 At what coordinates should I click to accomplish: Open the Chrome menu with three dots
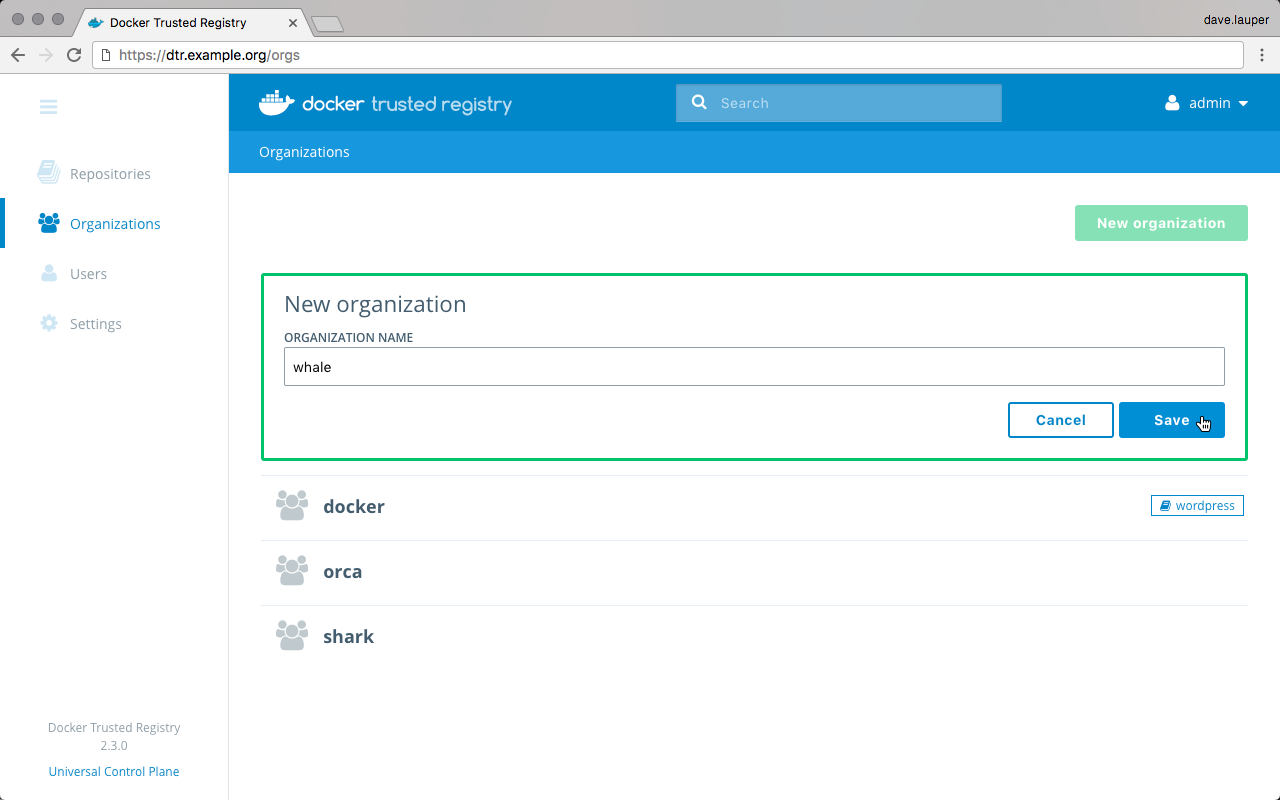point(1262,55)
